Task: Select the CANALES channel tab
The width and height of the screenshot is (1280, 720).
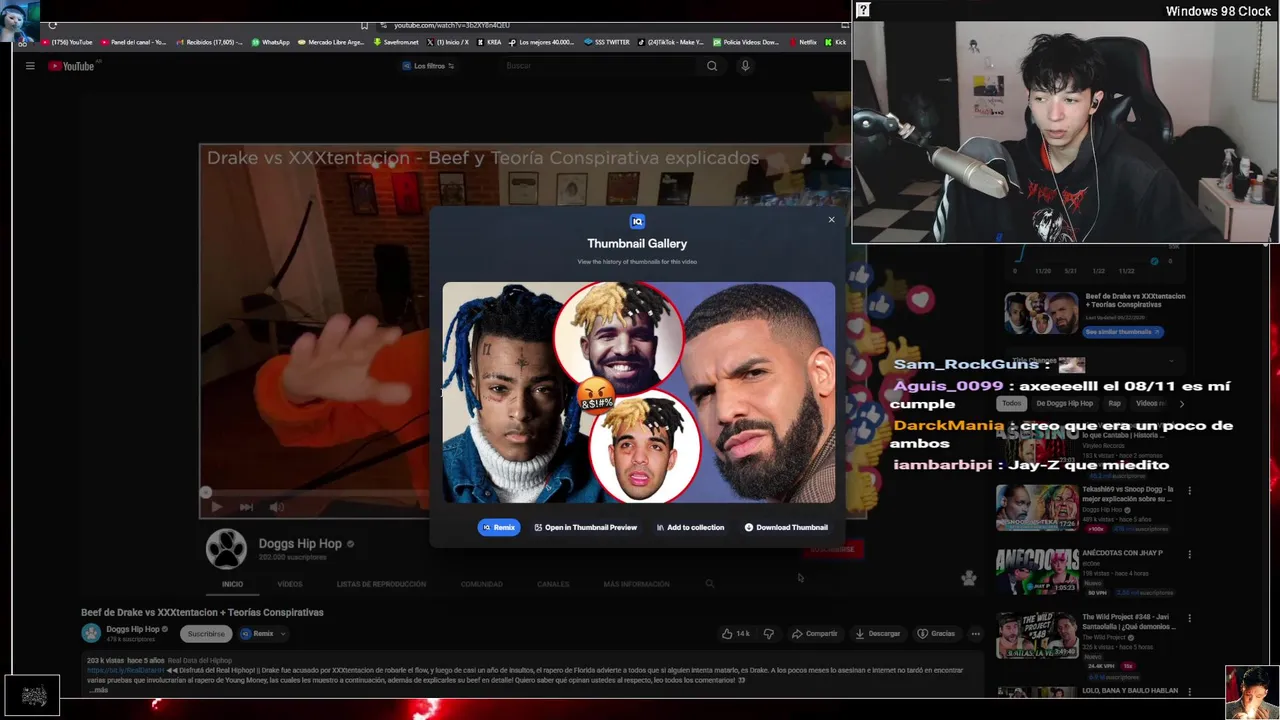Action: click(x=553, y=584)
